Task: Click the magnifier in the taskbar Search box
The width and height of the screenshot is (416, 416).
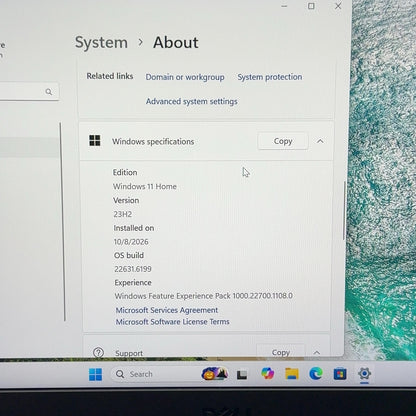Action: point(120,374)
